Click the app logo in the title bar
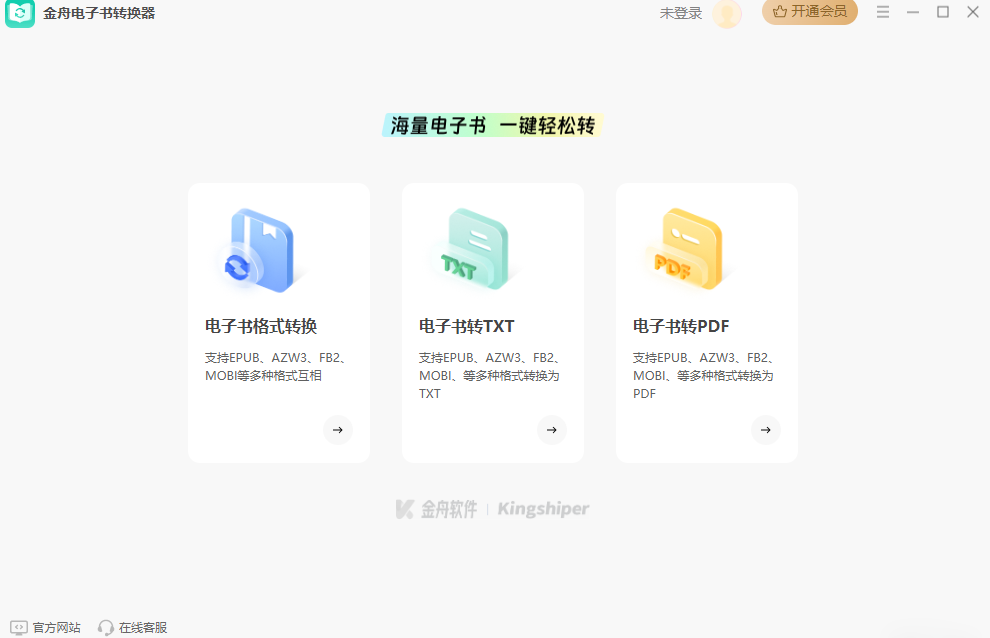 20,13
